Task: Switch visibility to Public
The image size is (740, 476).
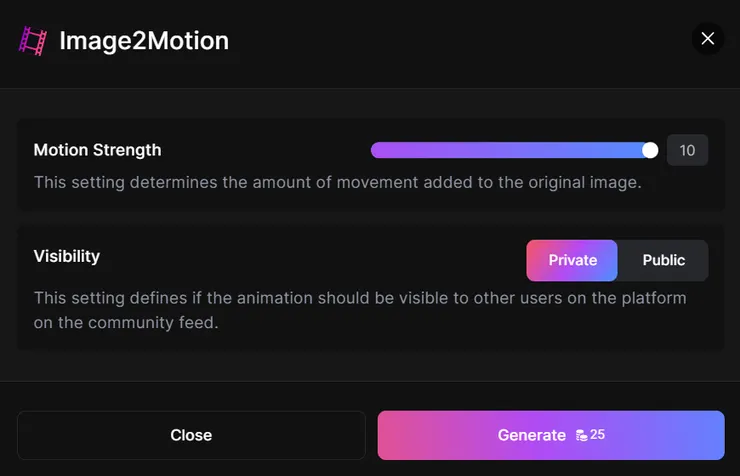Action: 663,260
